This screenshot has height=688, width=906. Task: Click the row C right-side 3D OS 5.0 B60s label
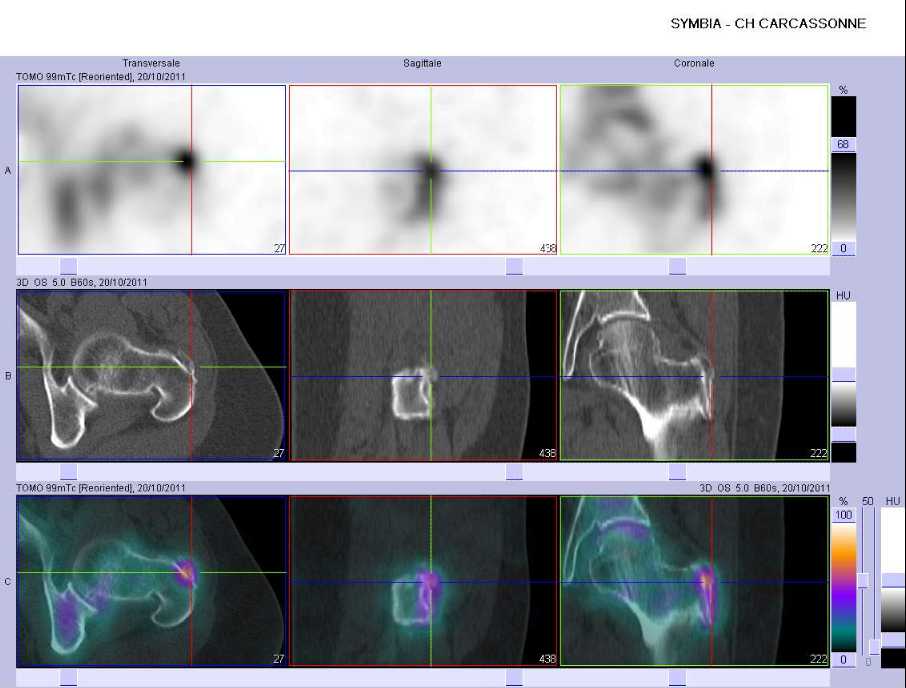(x=764, y=488)
